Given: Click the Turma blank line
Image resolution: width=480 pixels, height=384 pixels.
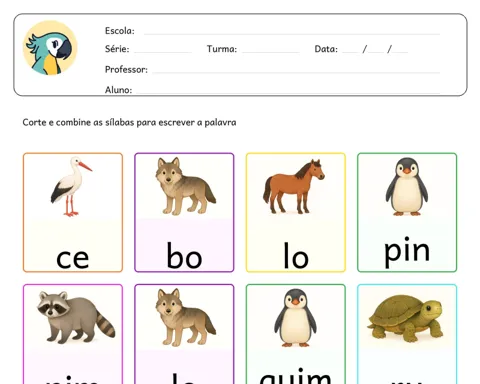Looking at the screenshot, I should click(270, 52).
